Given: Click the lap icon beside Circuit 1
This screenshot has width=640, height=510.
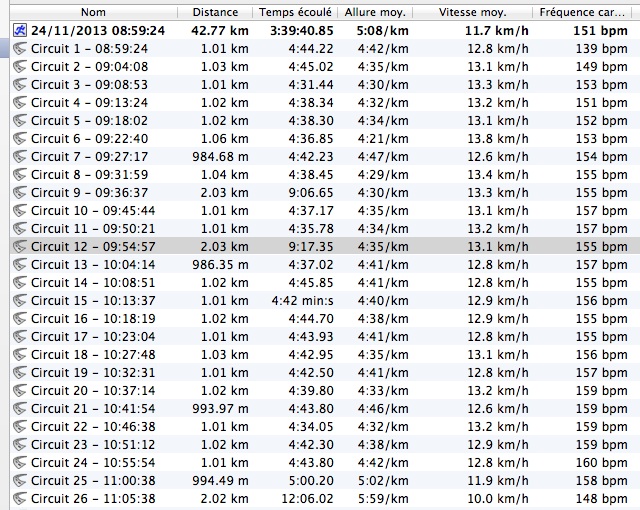Looking at the screenshot, I should pos(20,49).
